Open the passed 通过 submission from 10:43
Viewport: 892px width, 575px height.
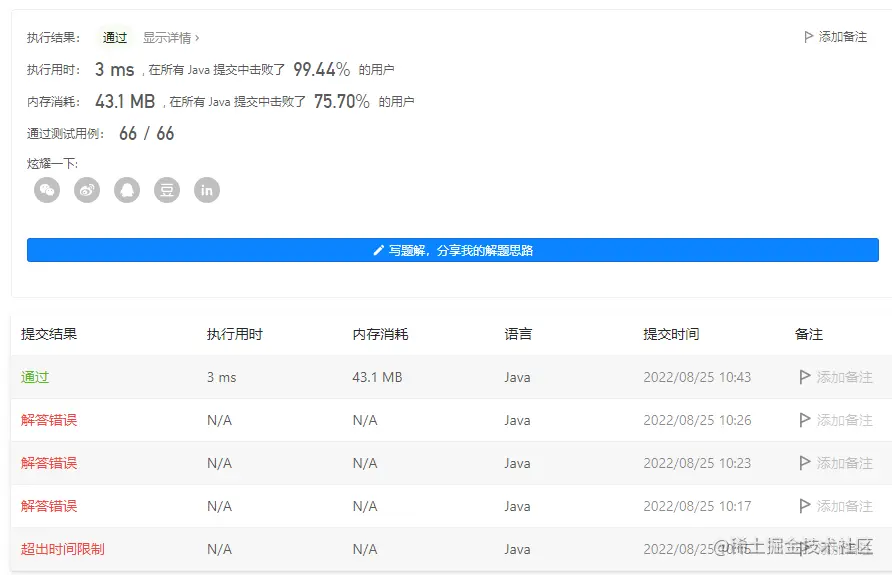pos(35,377)
